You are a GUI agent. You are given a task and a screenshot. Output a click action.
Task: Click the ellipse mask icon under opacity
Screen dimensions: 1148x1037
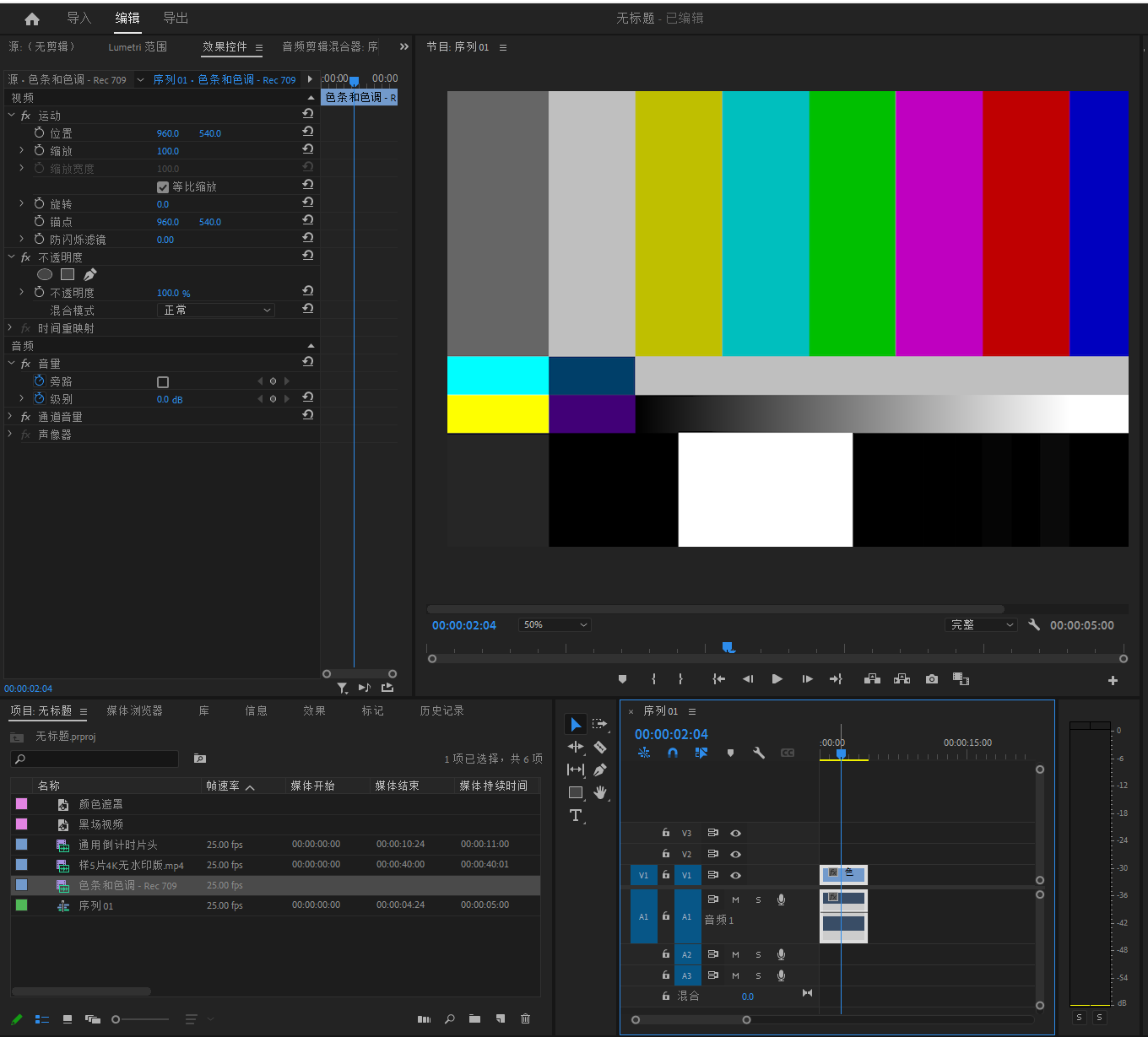coord(45,274)
